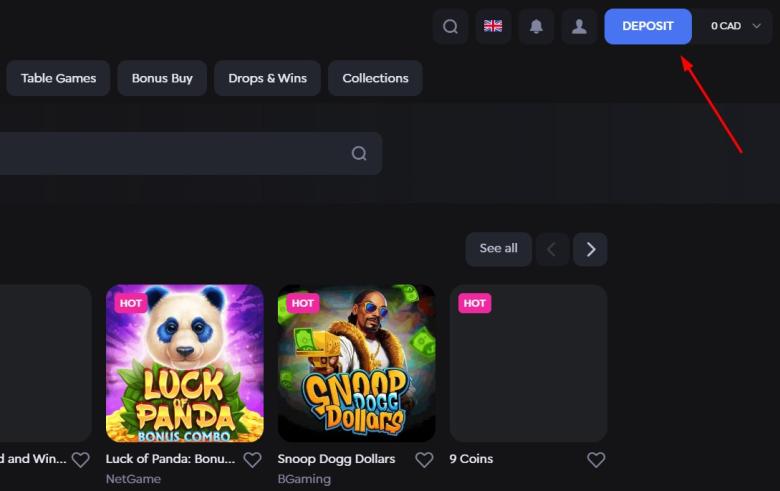Favorite Luck of Panda with heart icon

click(252, 460)
